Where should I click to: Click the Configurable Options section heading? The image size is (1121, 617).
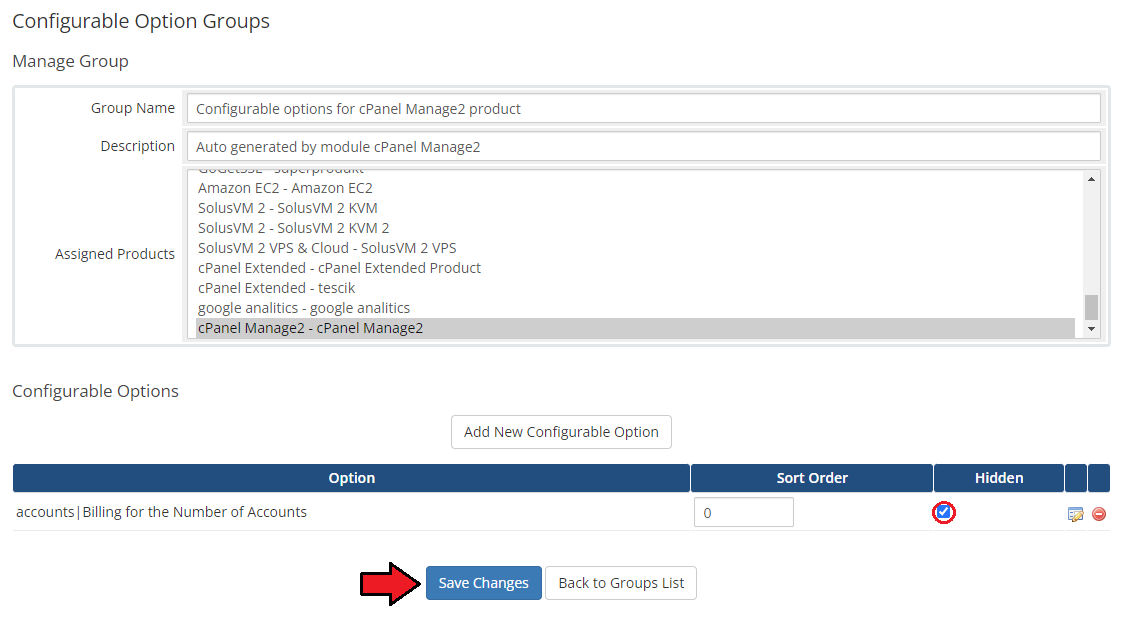coord(95,391)
